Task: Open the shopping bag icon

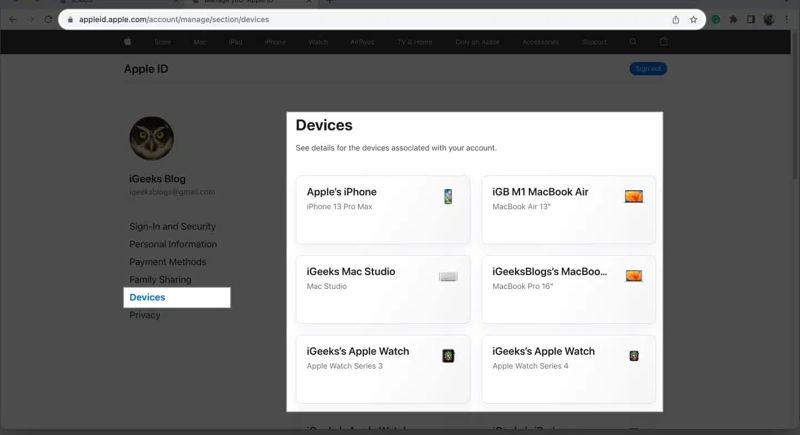Action: pyautogui.click(x=663, y=42)
